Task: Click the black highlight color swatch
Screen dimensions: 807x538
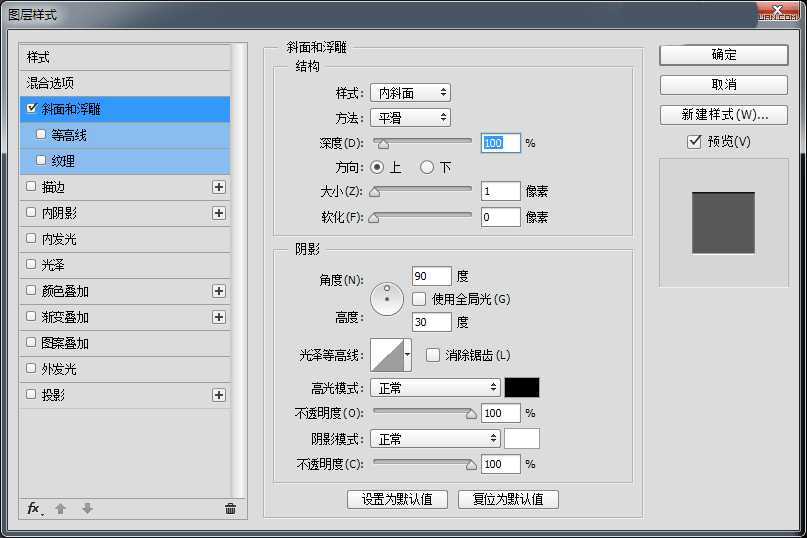Action: tap(522, 388)
